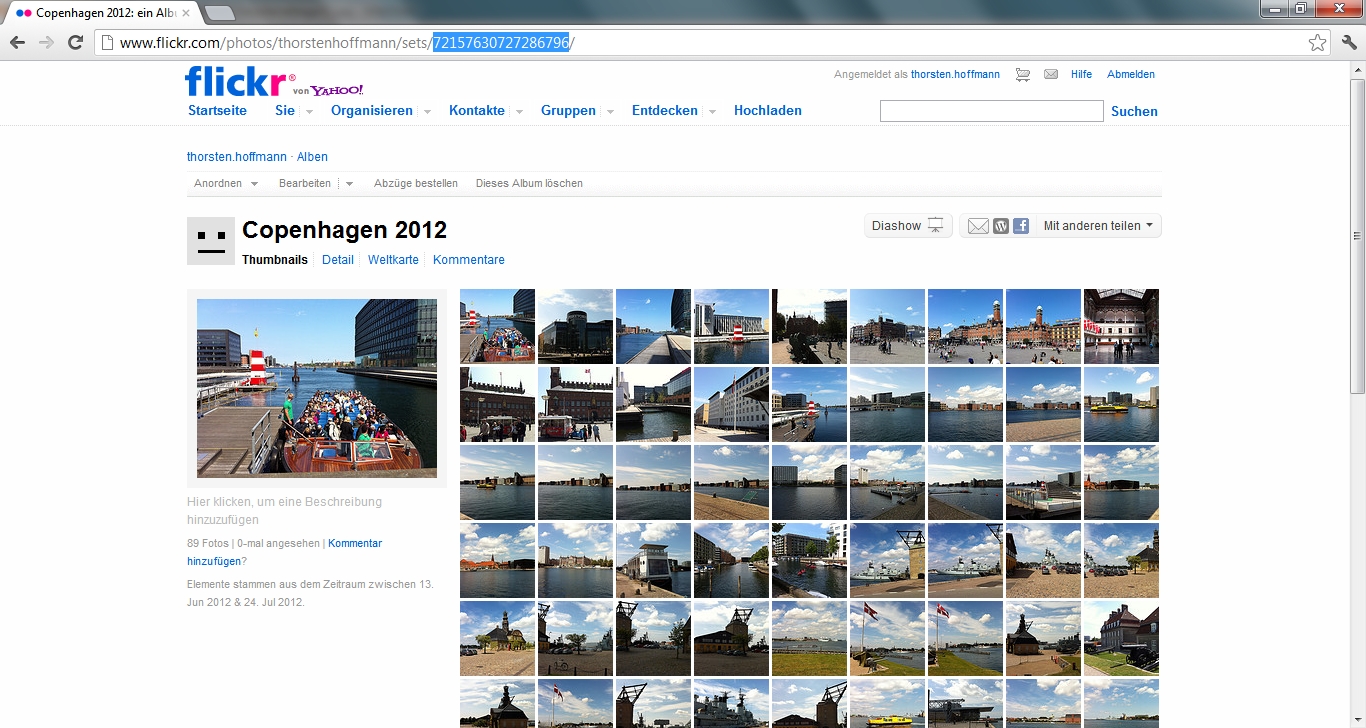Open the large boat album cover photo

click(317, 388)
